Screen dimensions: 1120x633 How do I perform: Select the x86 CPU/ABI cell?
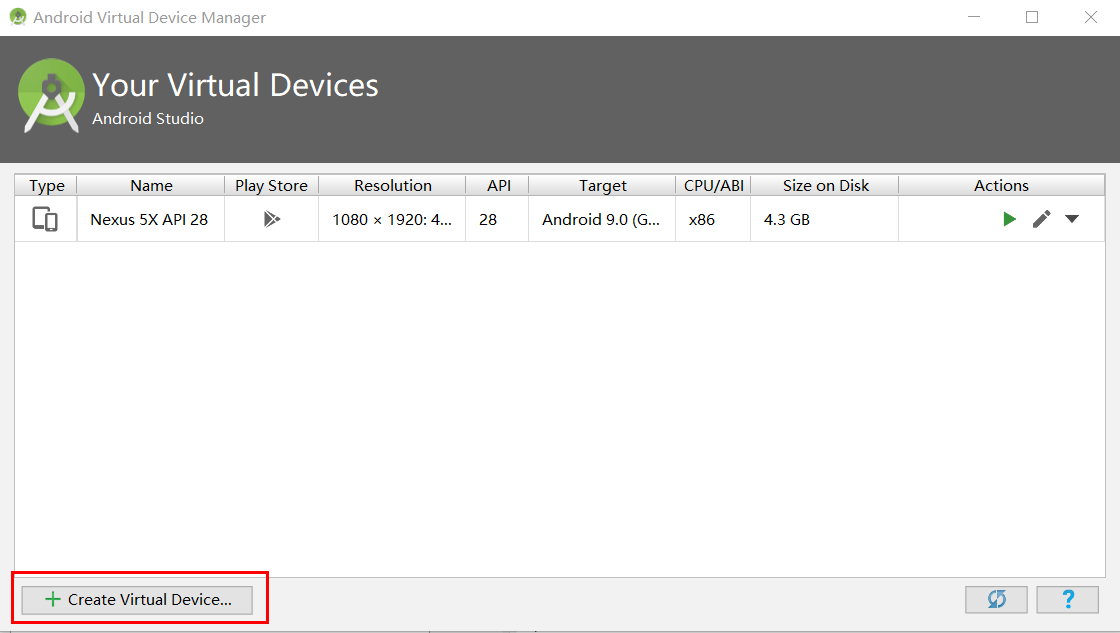click(x=714, y=219)
